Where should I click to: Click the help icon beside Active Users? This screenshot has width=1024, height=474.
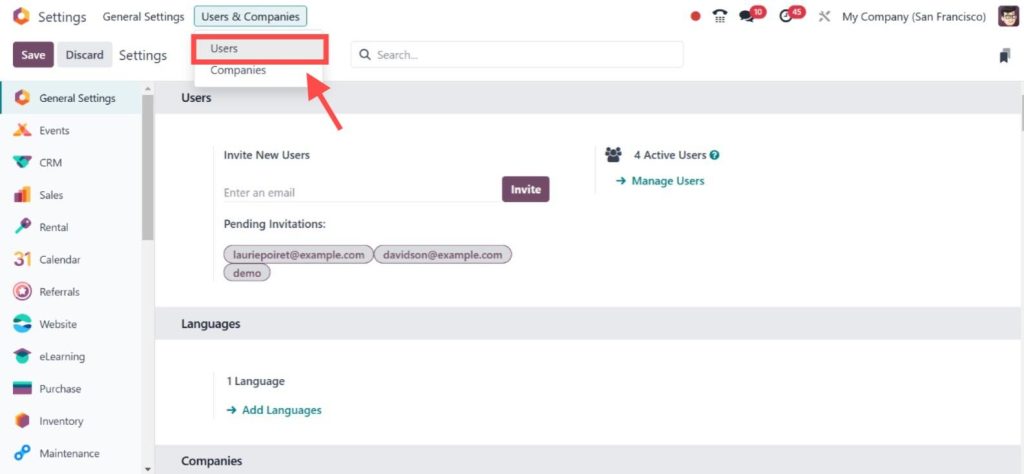pos(714,155)
